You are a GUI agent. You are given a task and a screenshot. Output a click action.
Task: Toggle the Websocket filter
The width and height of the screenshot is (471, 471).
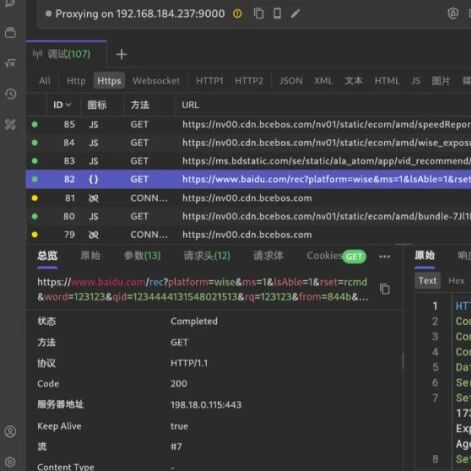(x=156, y=81)
